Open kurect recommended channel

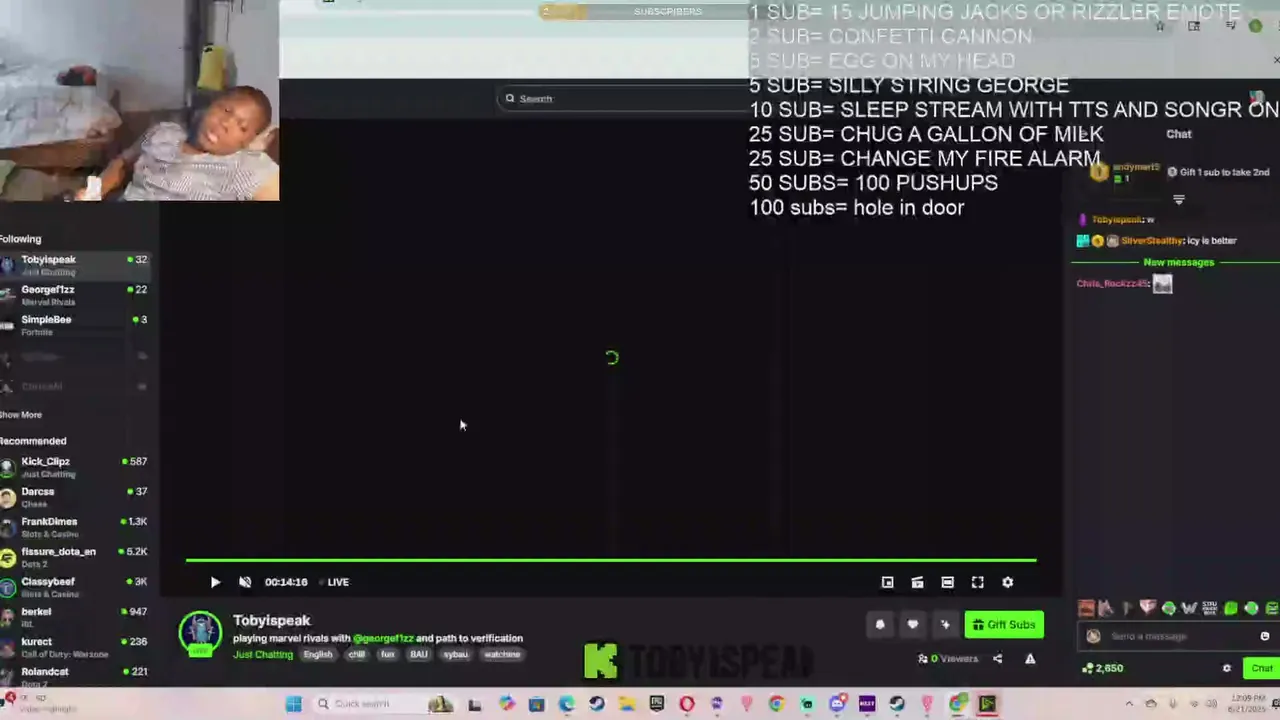[75, 647]
